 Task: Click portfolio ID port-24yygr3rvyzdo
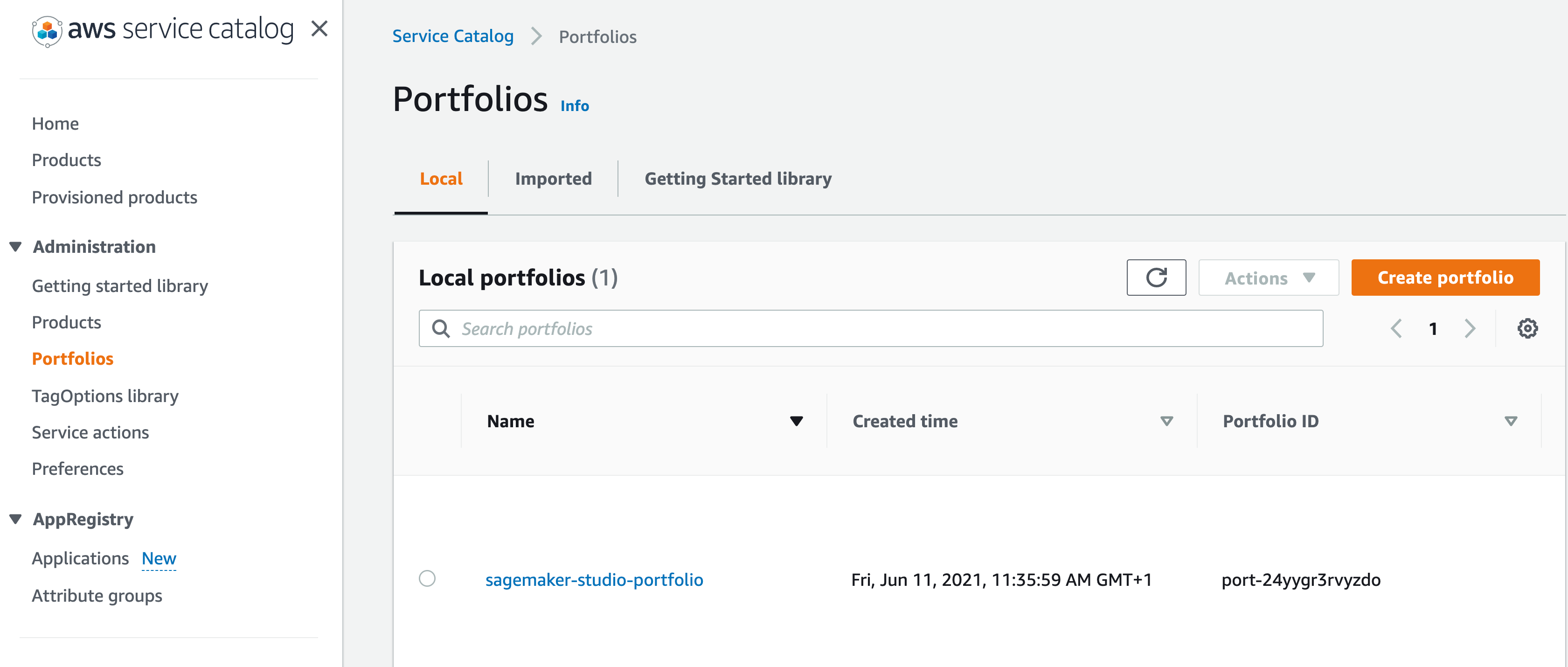[x=1301, y=580]
